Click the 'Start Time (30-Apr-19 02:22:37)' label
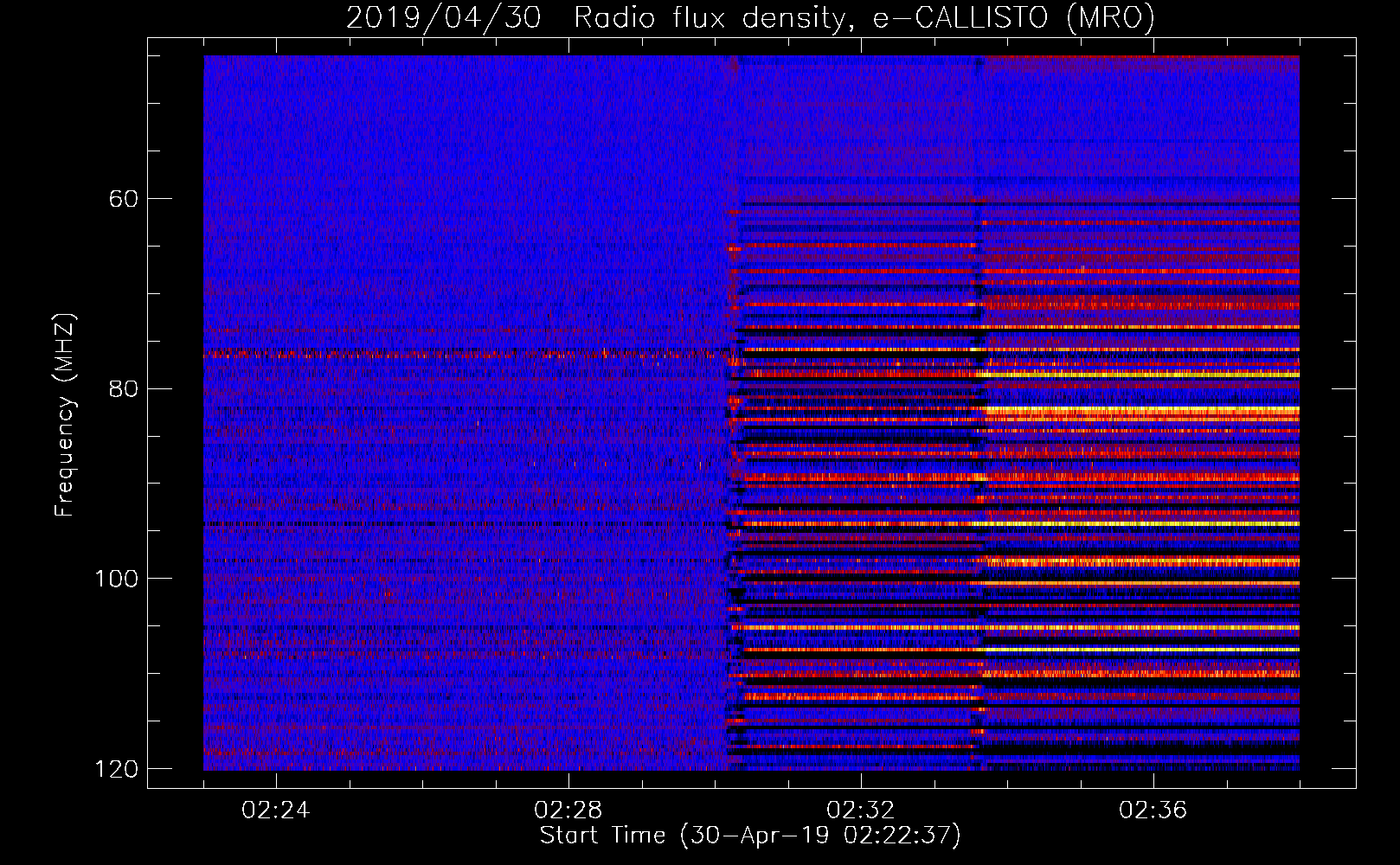Screen dimensions: 1400x865 pos(750,836)
